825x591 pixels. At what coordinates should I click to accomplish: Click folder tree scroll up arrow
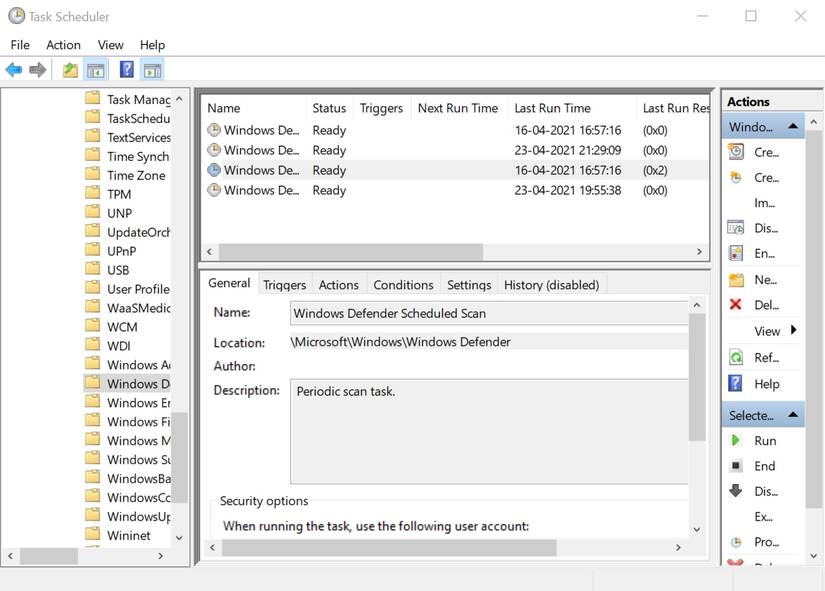[x=179, y=98]
